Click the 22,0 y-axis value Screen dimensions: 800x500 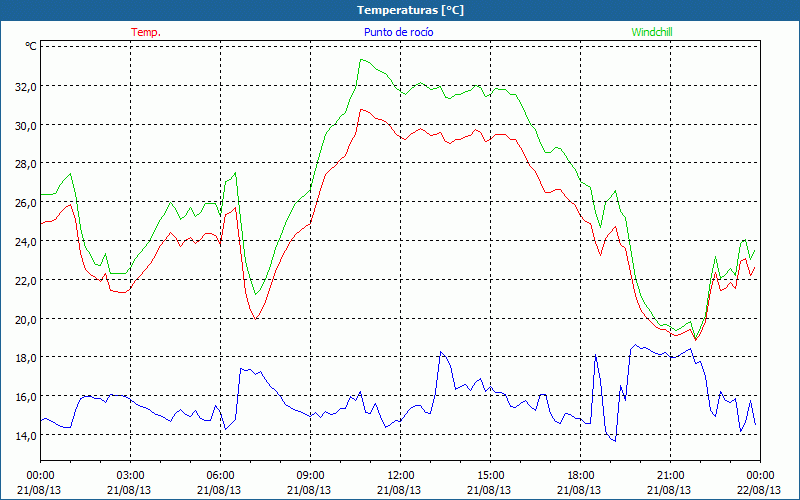(26, 281)
